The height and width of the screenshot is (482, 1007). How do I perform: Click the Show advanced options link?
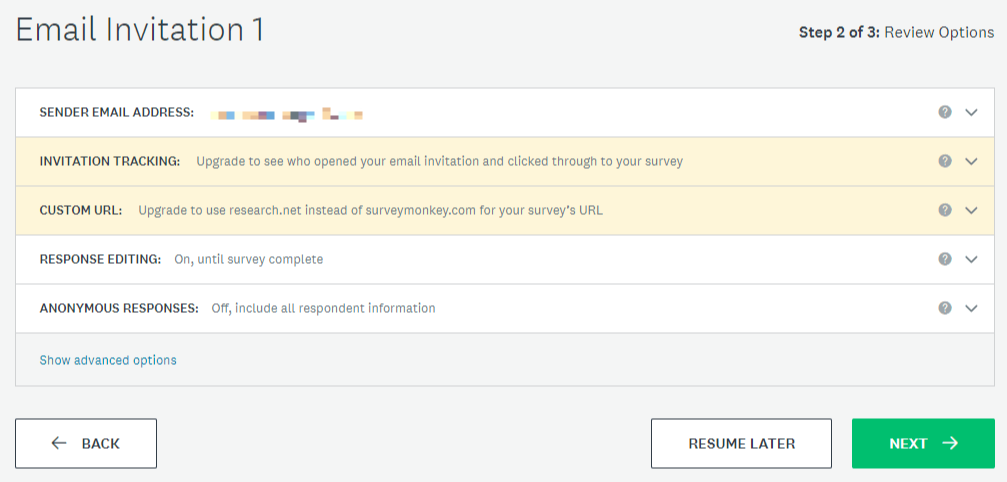tap(108, 360)
